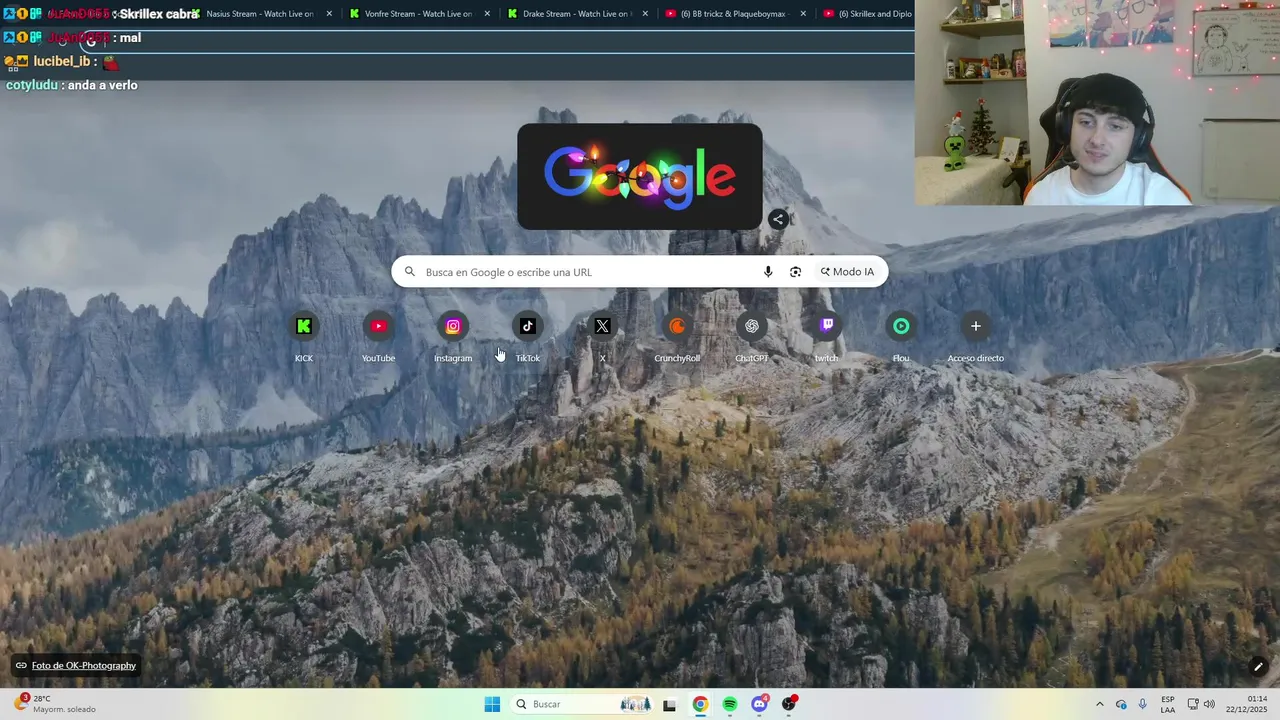Open the ESP LAA language switcher

point(1168,704)
